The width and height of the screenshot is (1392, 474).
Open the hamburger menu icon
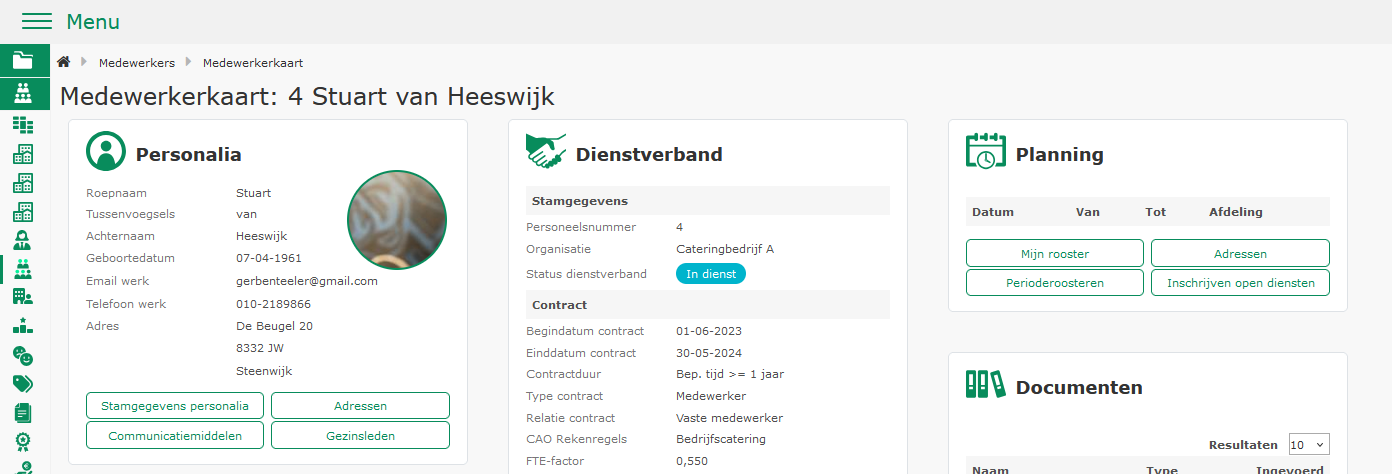[x=36, y=21]
